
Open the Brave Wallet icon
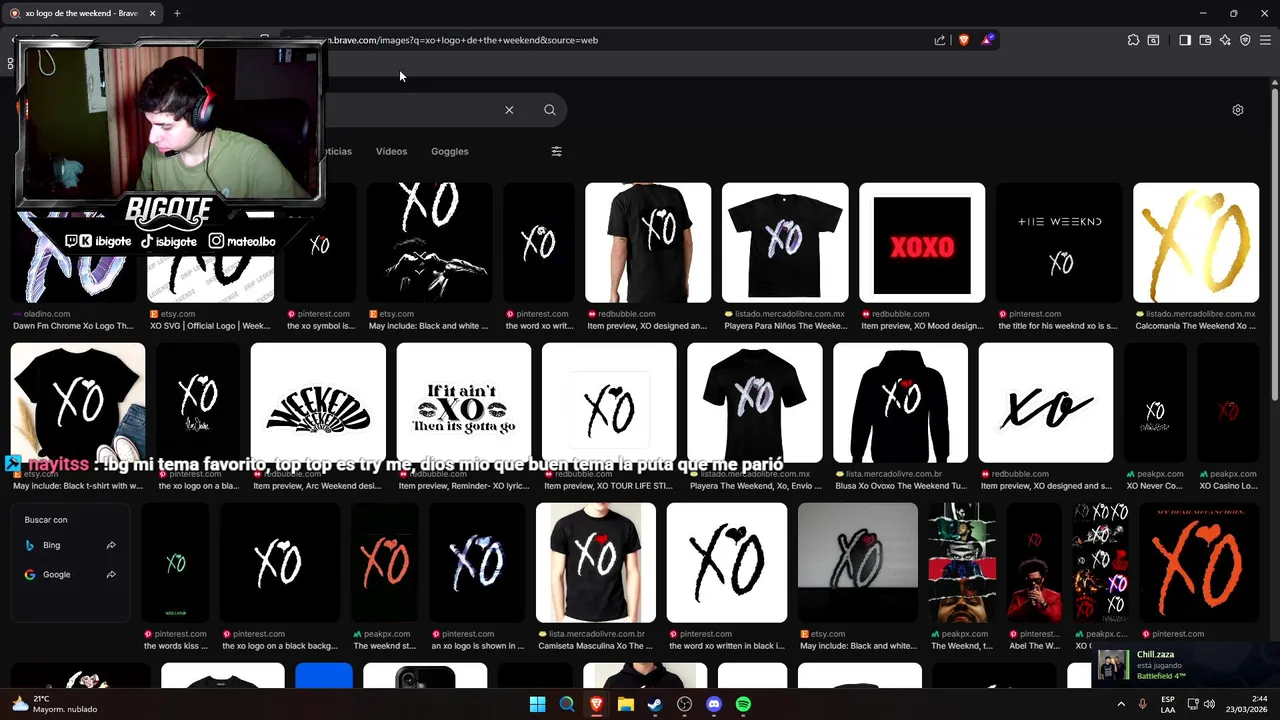(x=1205, y=40)
